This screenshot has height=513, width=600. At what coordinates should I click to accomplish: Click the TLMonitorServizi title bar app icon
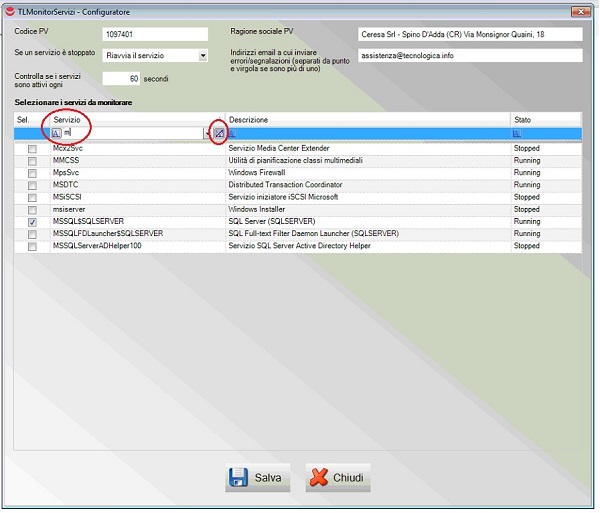[x=9, y=9]
